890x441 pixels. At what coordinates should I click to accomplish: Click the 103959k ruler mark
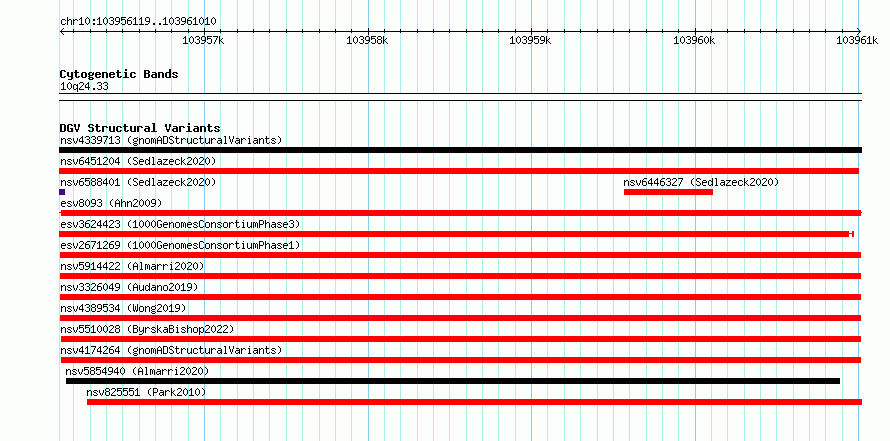point(531,40)
